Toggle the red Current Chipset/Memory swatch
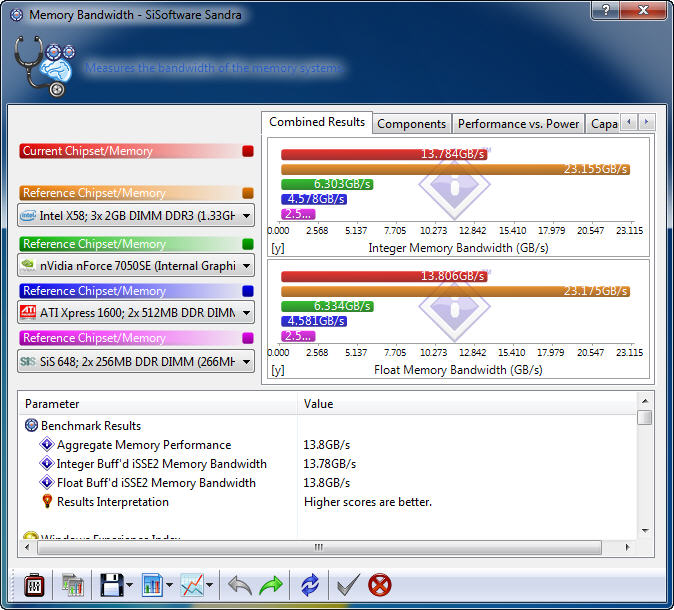674x610 pixels. 248,151
